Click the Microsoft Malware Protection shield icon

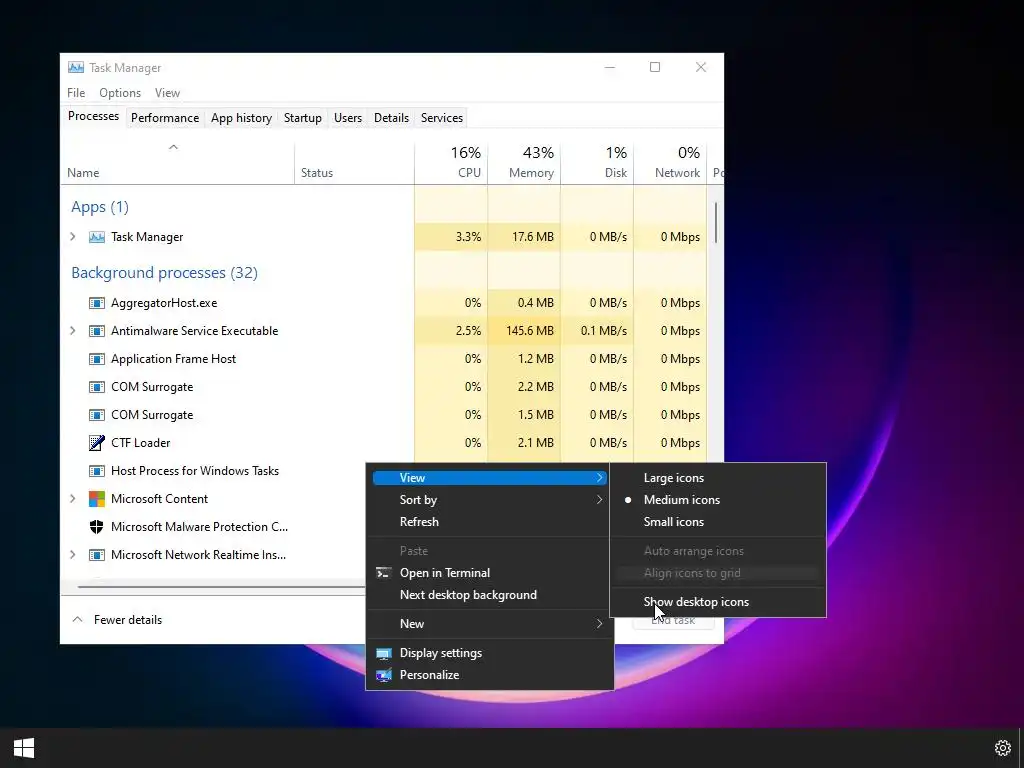pos(97,527)
